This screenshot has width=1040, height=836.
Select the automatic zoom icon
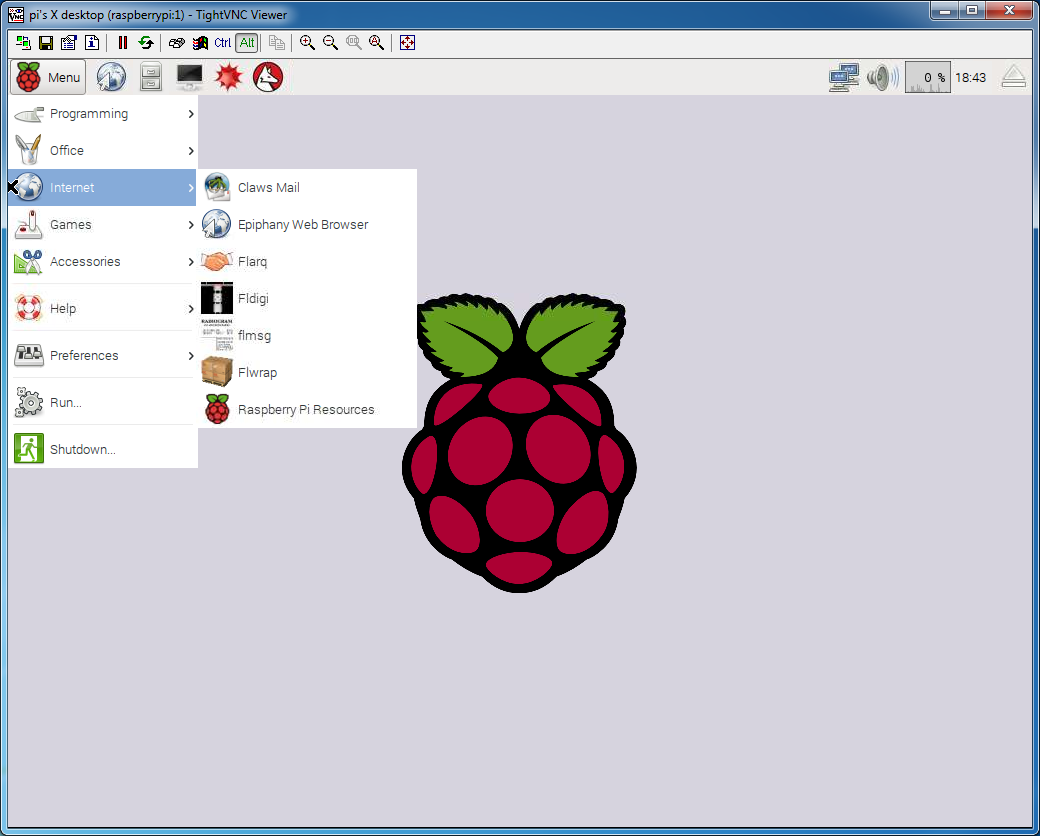[x=377, y=43]
